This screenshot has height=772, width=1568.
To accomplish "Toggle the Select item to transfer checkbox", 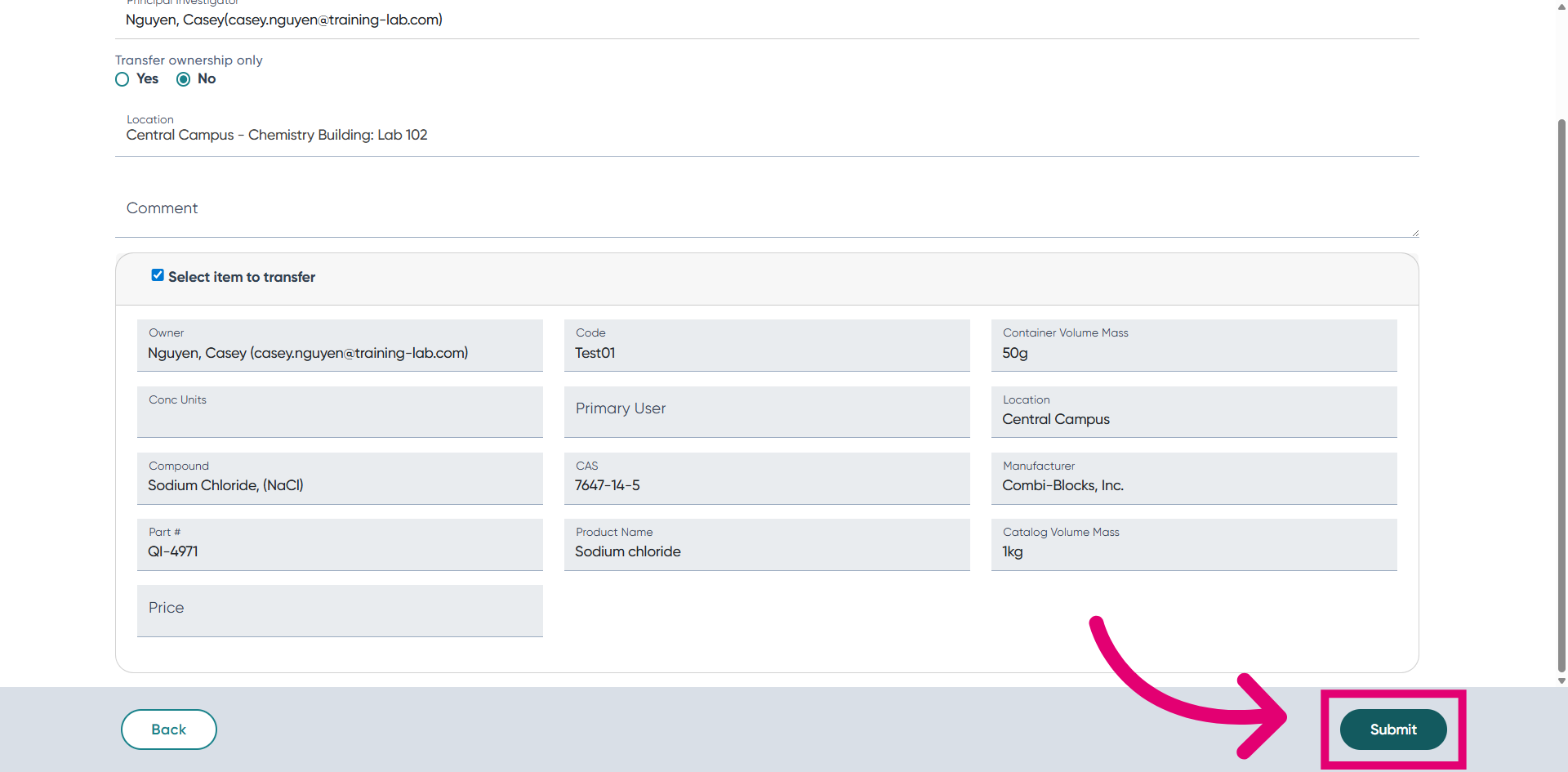I will pos(158,275).
